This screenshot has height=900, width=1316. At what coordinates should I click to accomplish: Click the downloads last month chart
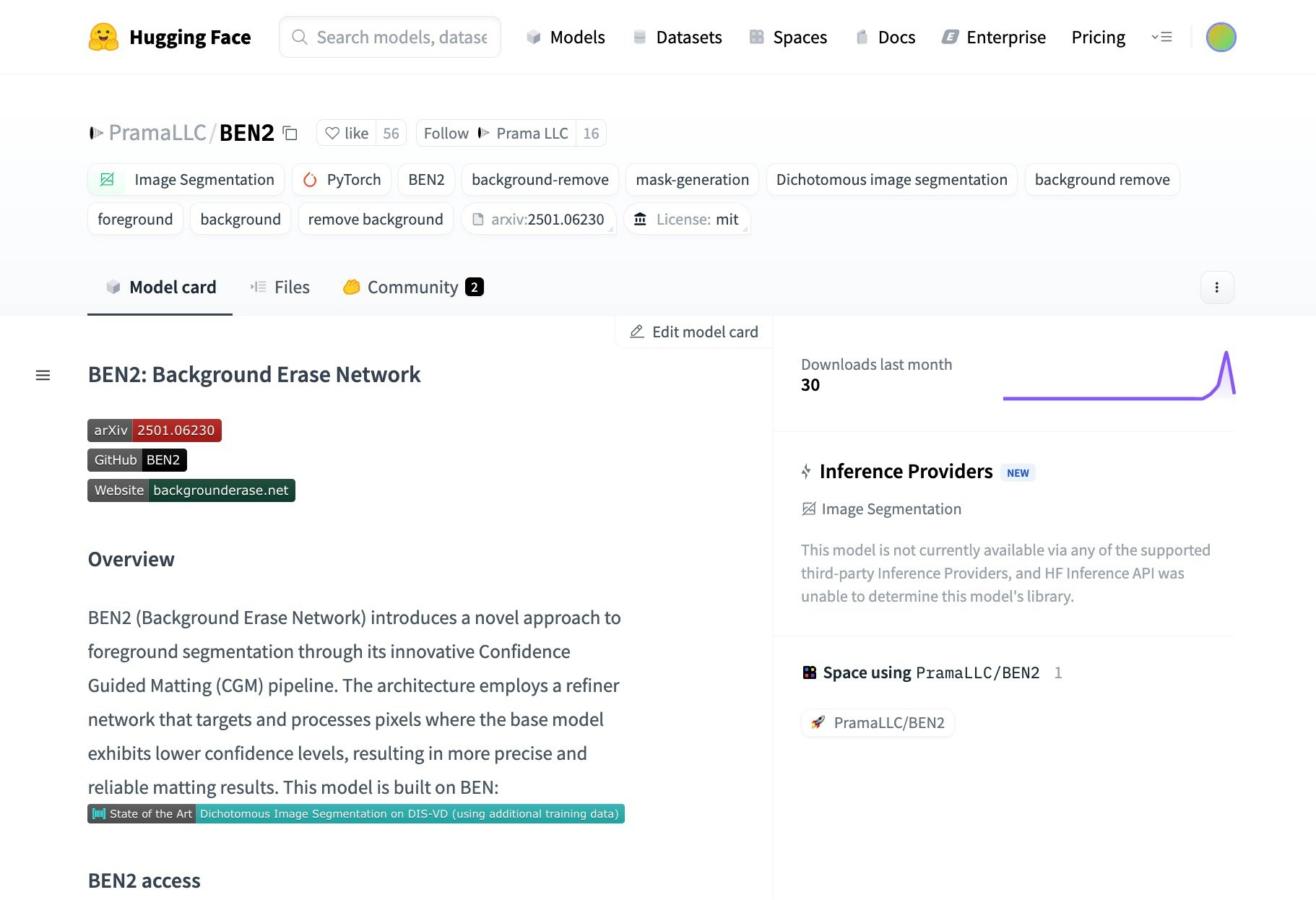1119,377
